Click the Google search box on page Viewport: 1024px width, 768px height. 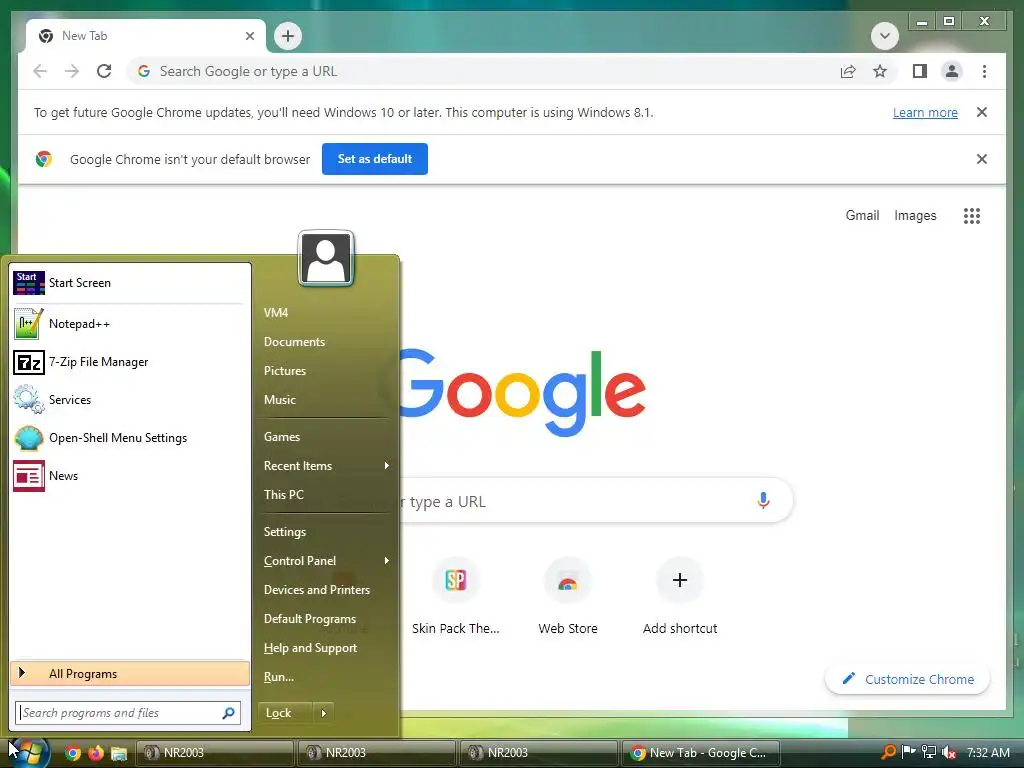point(594,501)
